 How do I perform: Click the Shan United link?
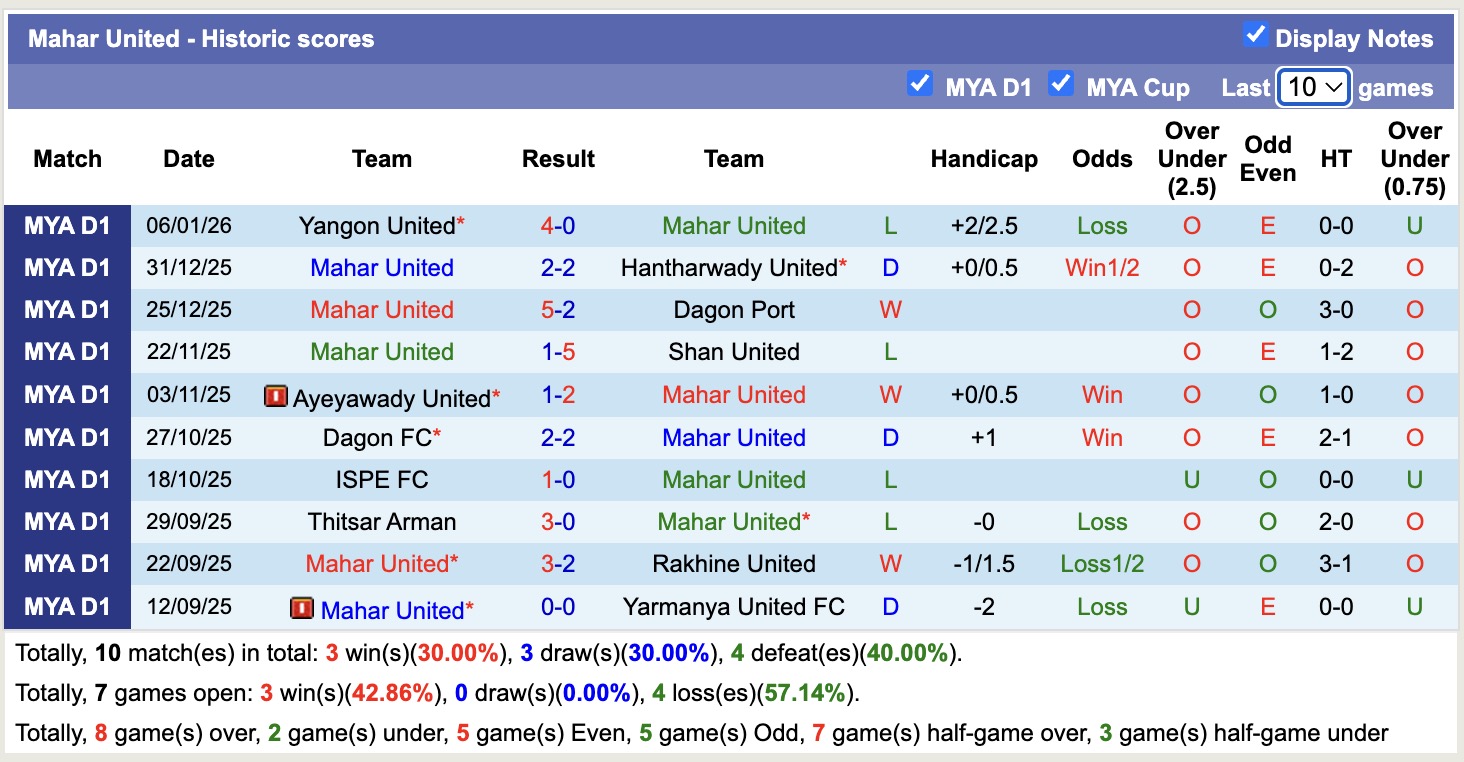[734, 352]
